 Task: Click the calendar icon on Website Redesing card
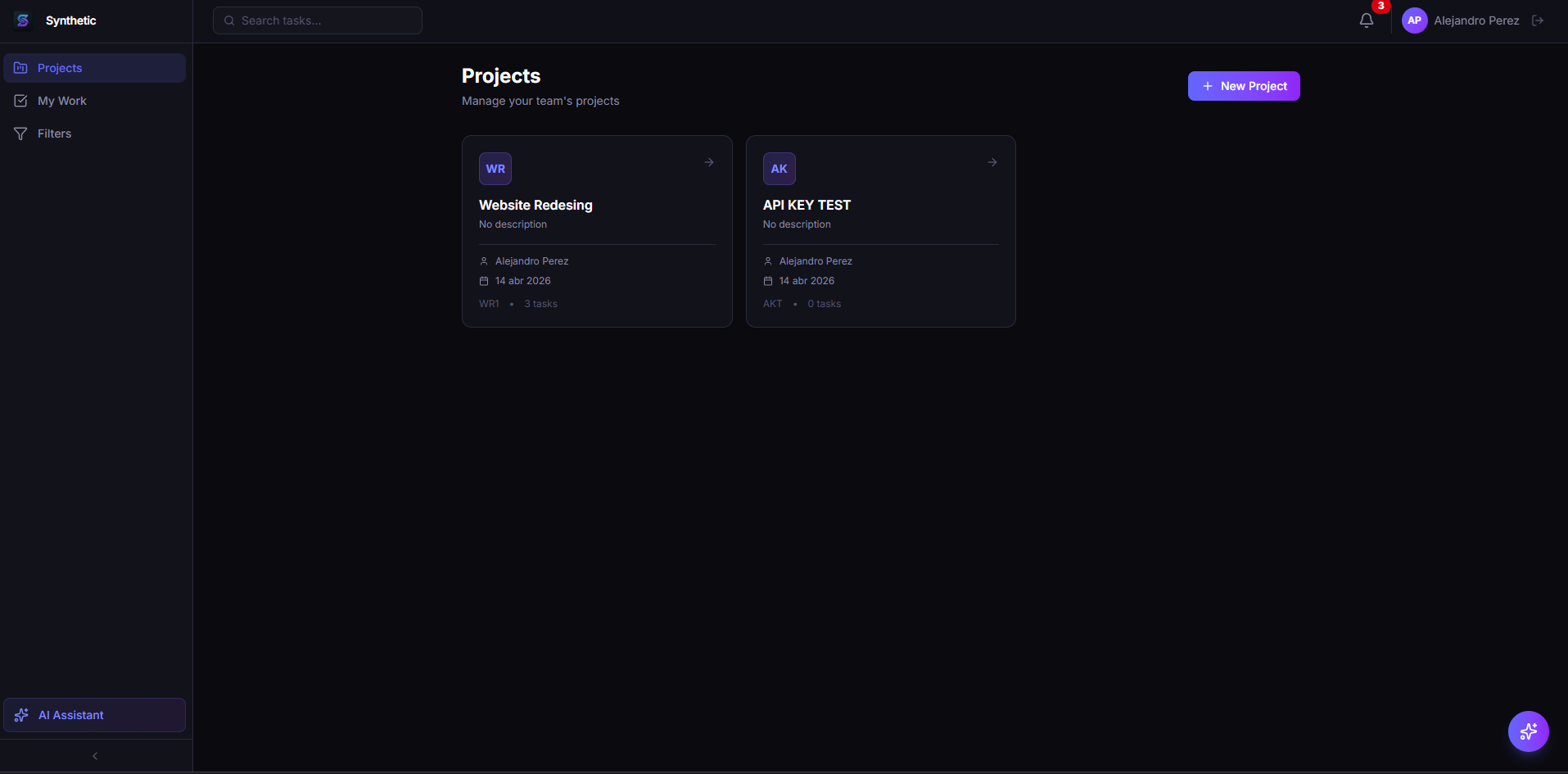pos(483,281)
